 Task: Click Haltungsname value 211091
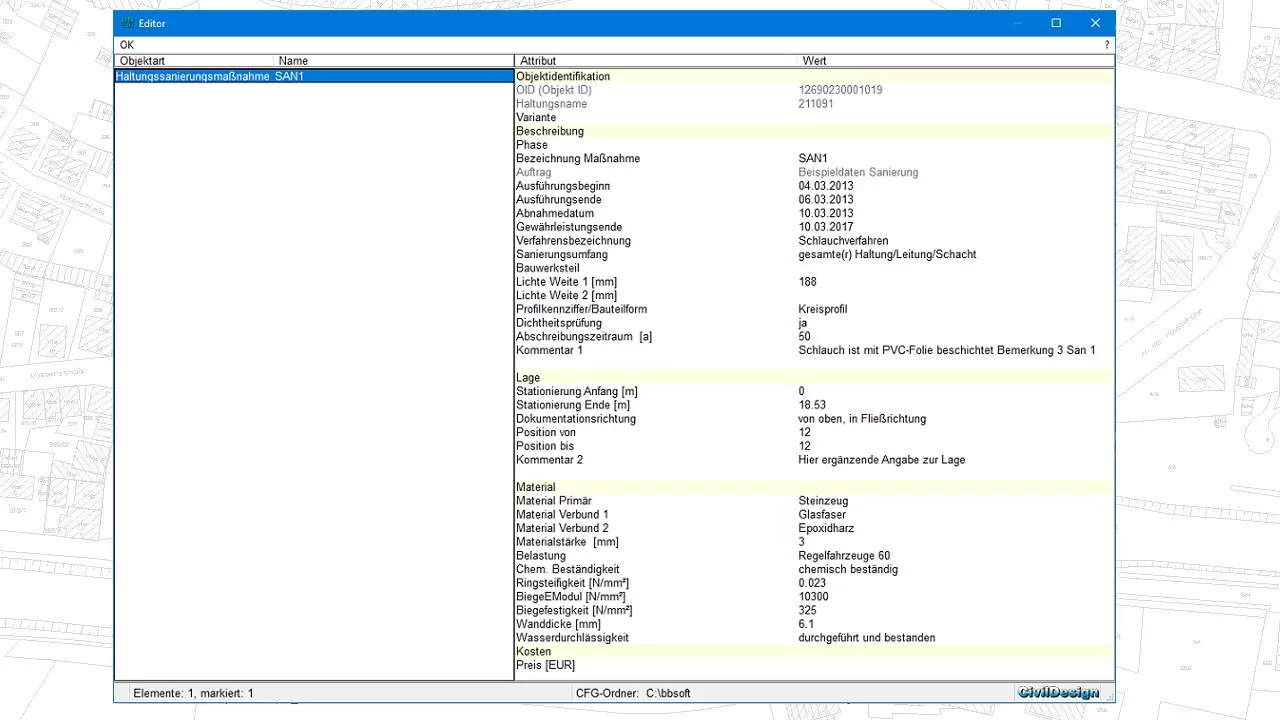point(816,104)
